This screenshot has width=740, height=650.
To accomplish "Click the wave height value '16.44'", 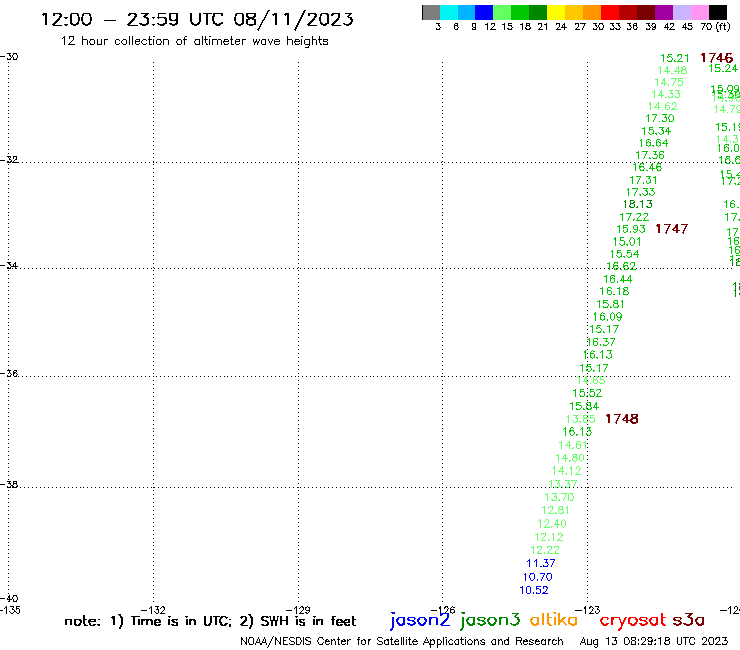I will pos(617,279).
